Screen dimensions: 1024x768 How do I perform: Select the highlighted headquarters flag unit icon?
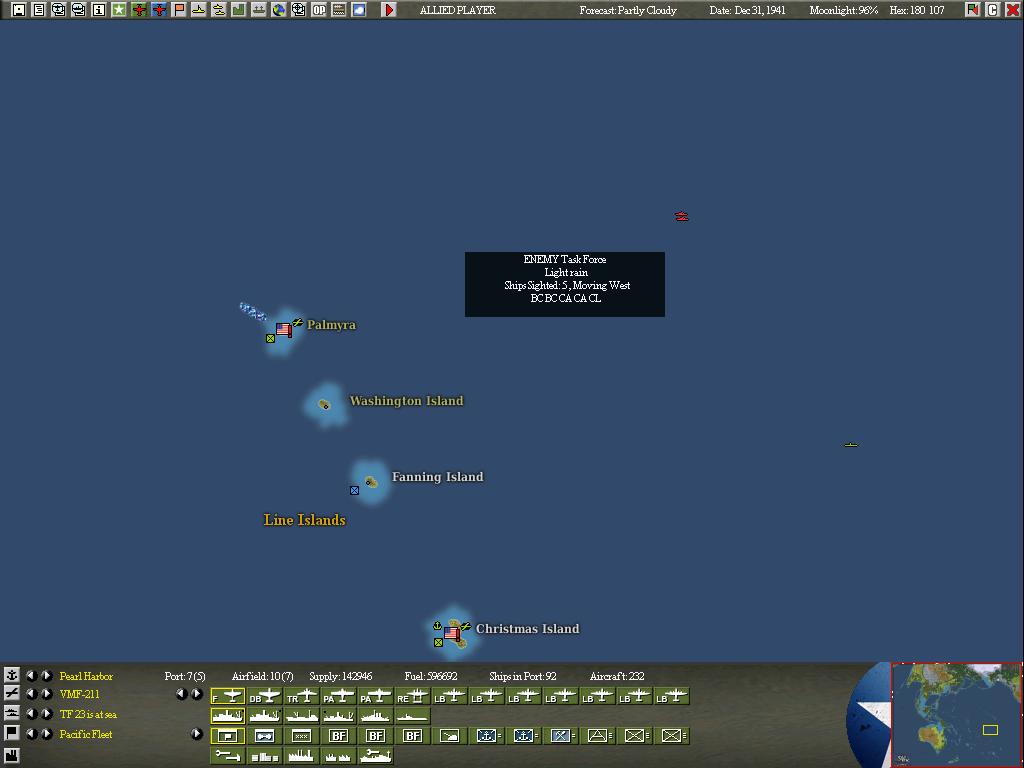[x=228, y=736]
